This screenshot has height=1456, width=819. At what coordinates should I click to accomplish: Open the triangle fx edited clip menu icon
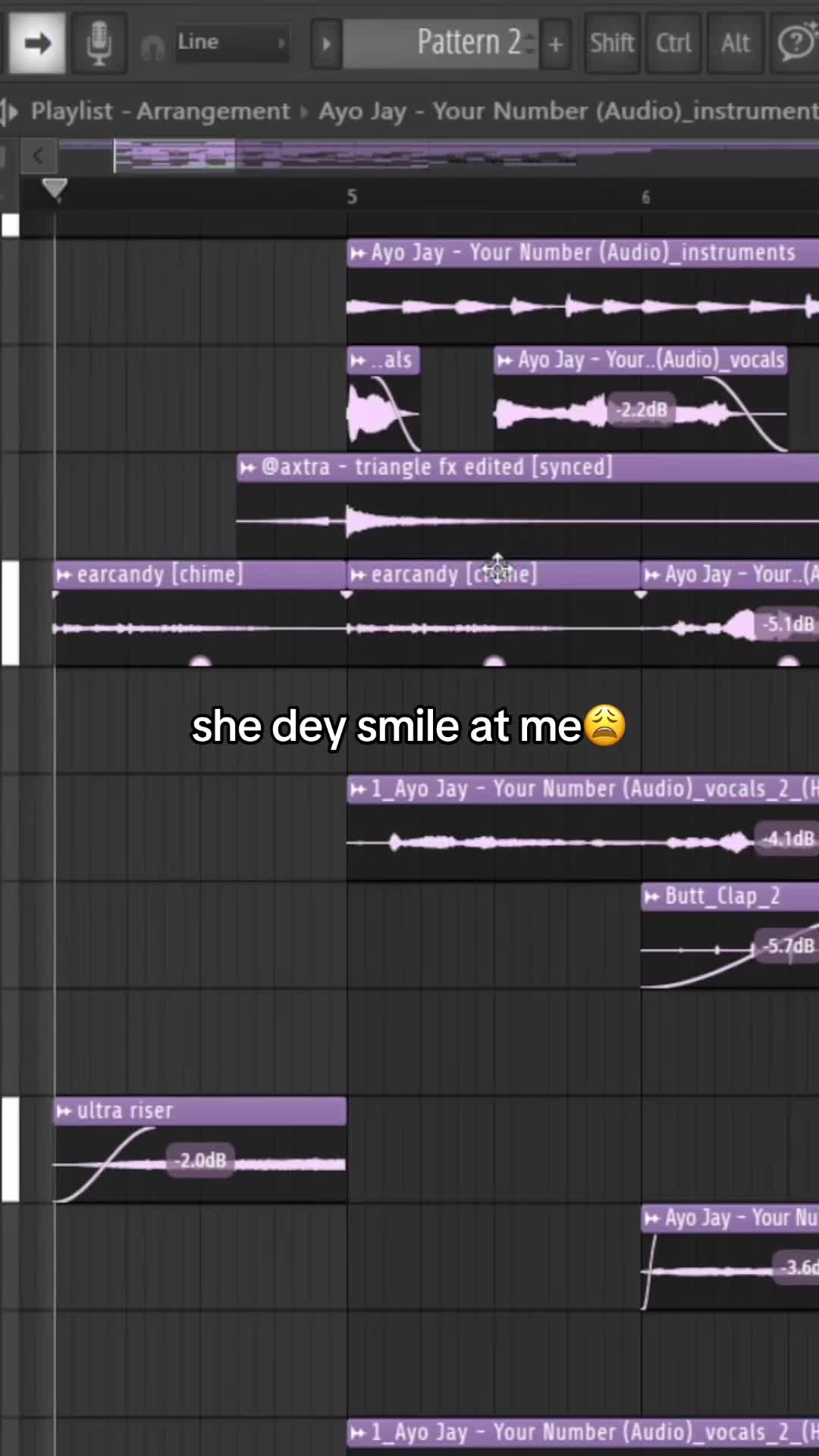247,468
